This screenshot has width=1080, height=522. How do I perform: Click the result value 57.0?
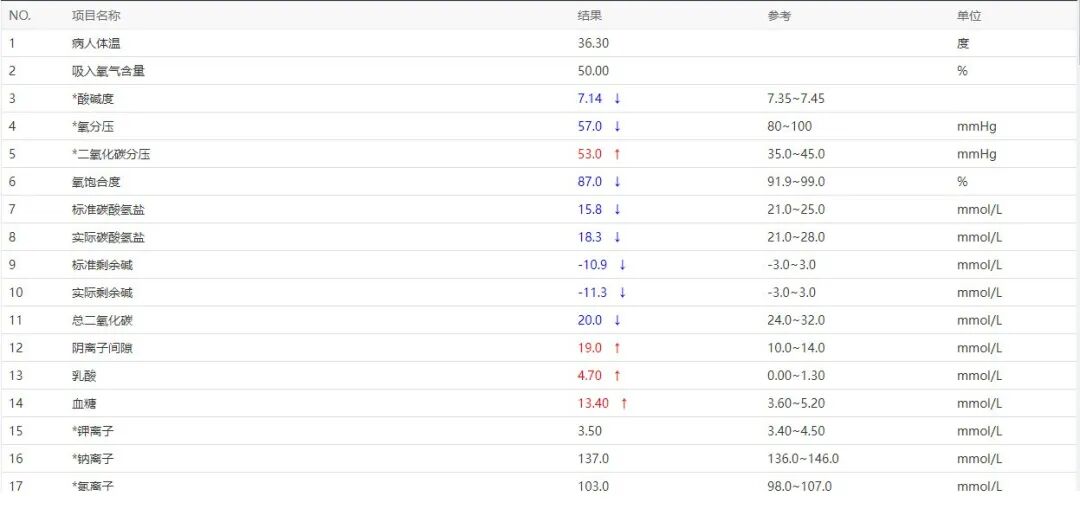590,126
